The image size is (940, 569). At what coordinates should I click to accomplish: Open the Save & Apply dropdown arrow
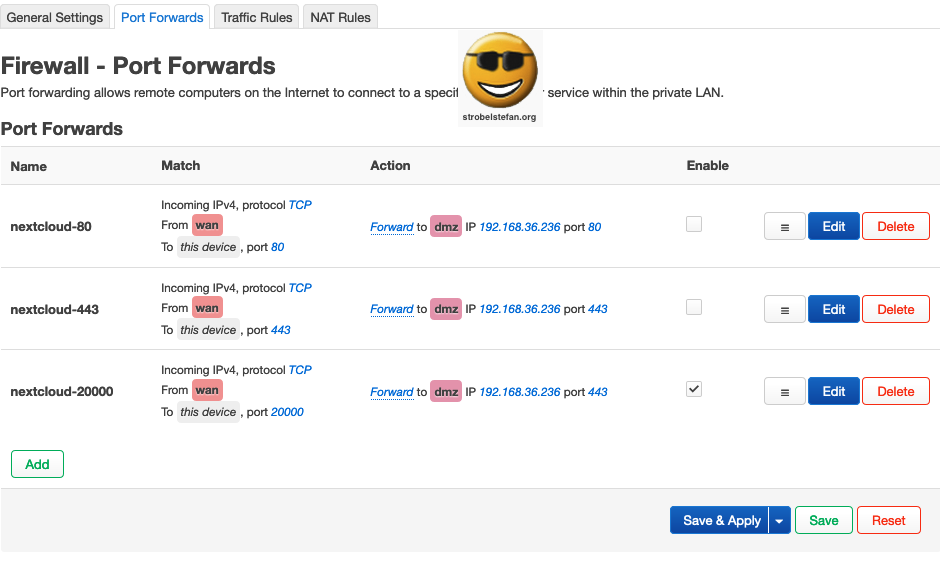point(780,520)
